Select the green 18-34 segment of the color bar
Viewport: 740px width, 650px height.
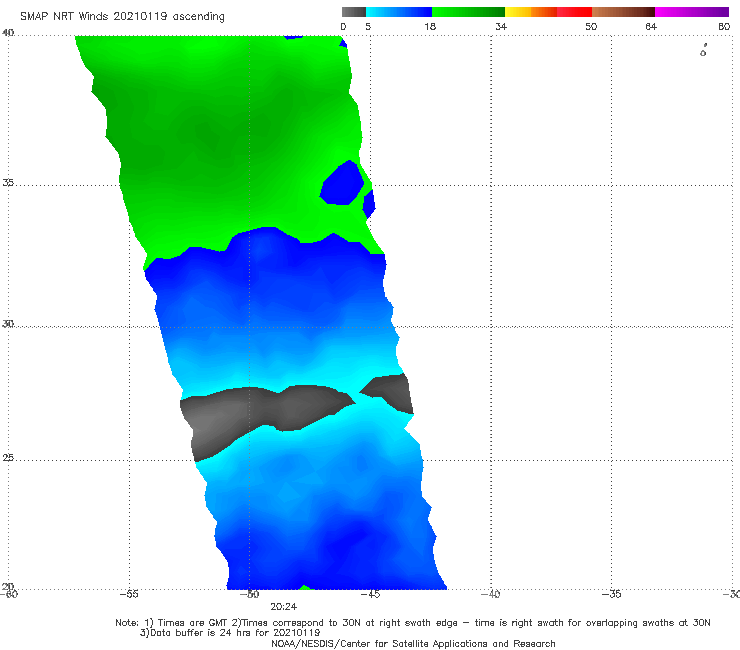point(468,12)
